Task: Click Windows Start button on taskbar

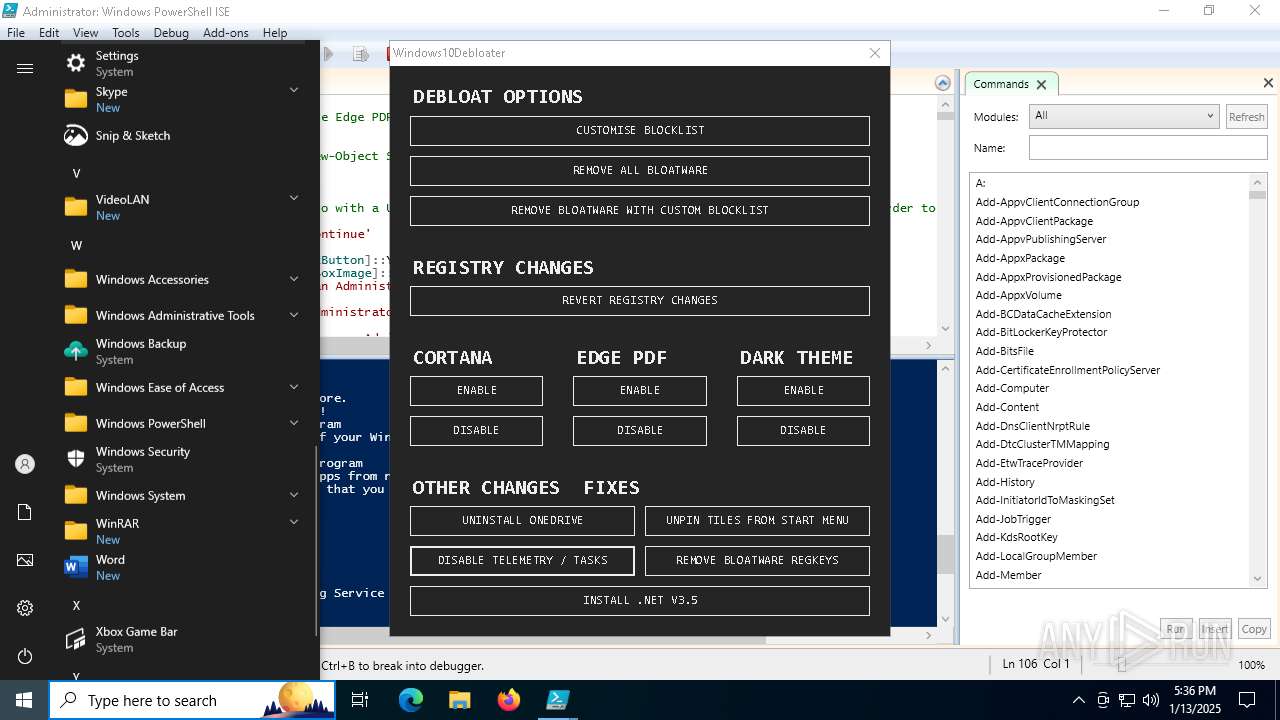Action: tap(24, 700)
